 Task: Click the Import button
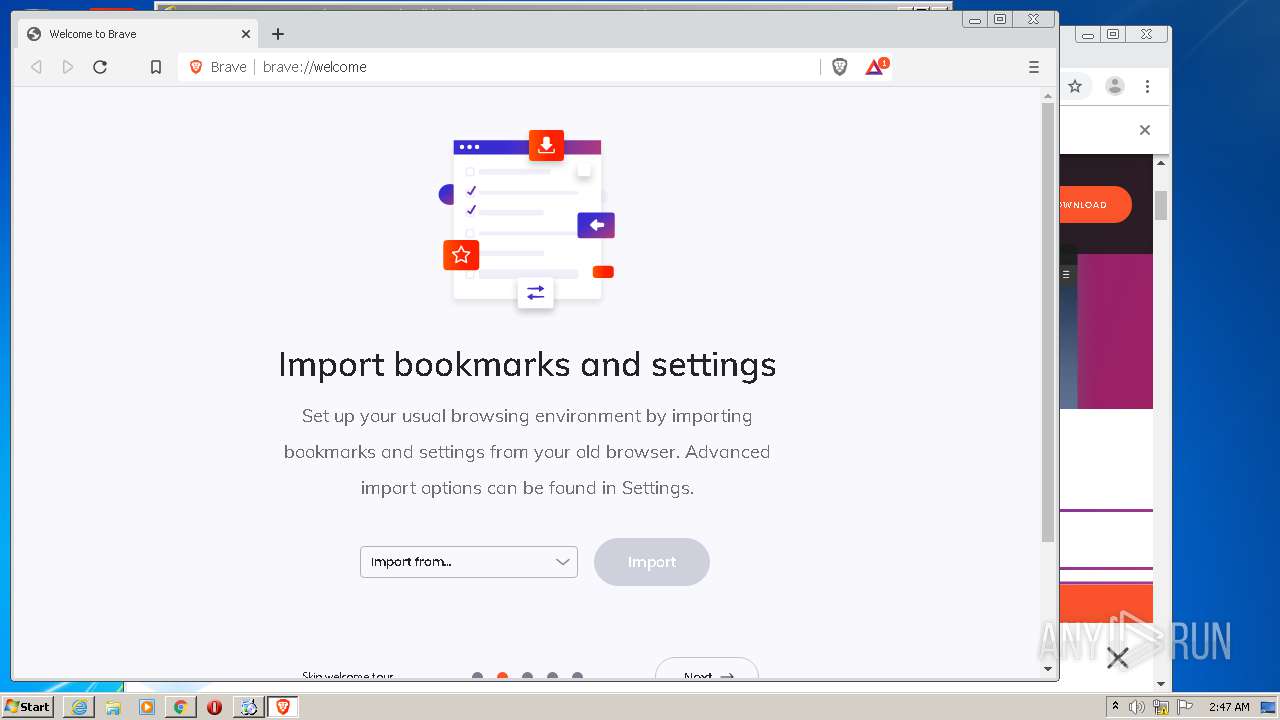click(652, 562)
